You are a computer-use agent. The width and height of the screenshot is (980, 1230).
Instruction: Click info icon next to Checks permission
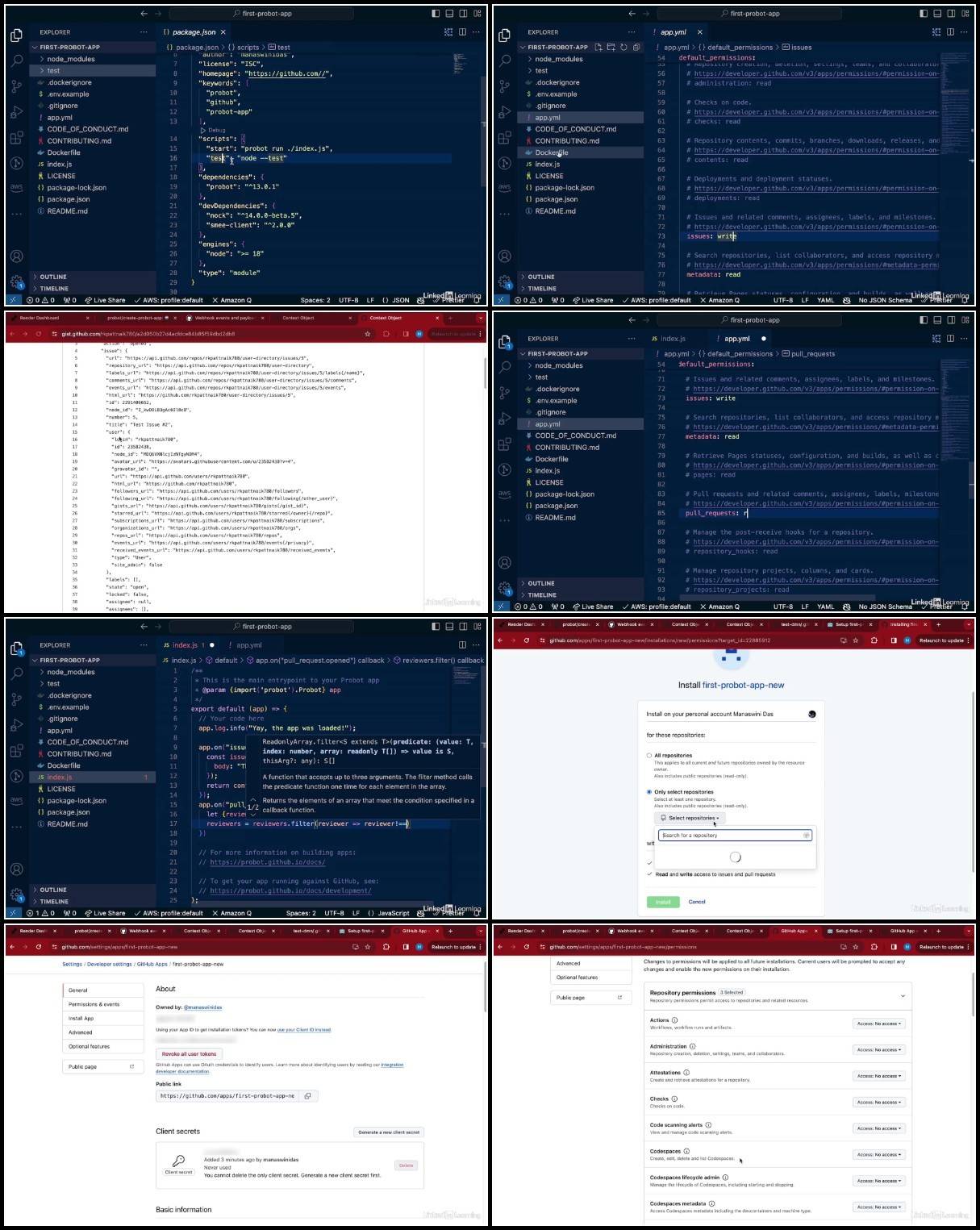(675, 1099)
